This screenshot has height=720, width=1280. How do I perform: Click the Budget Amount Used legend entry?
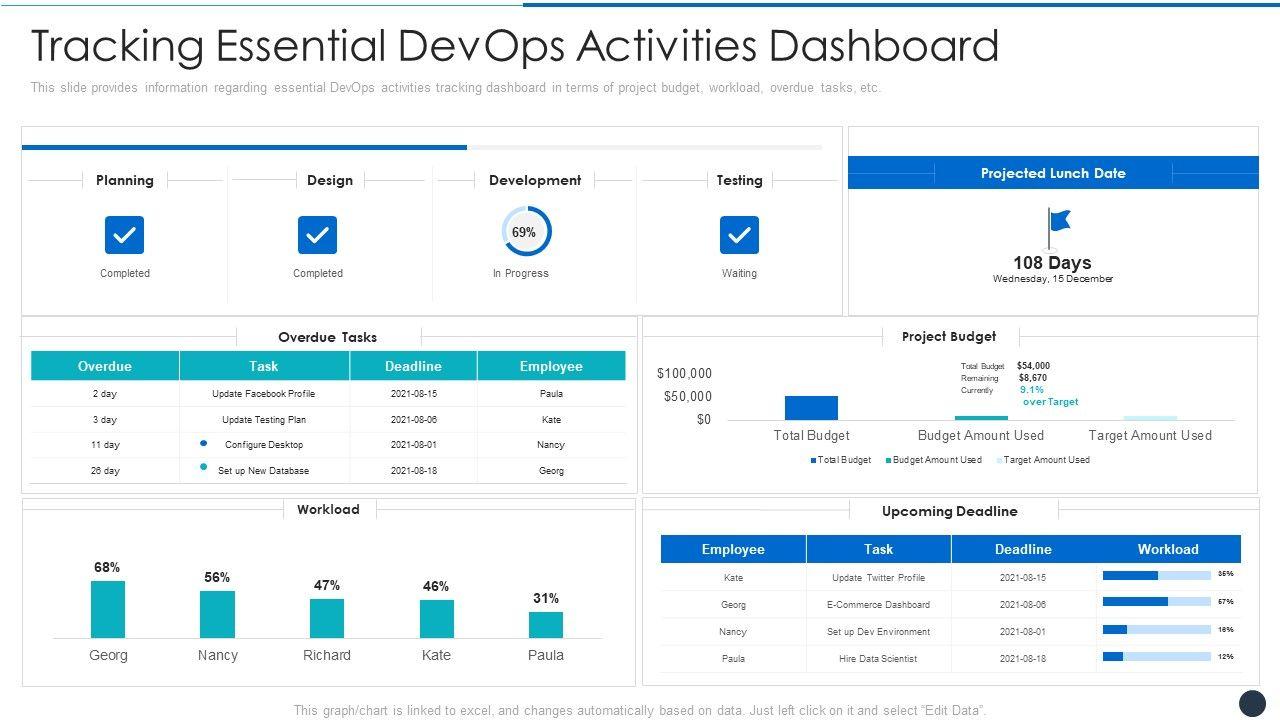(x=933, y=460)
